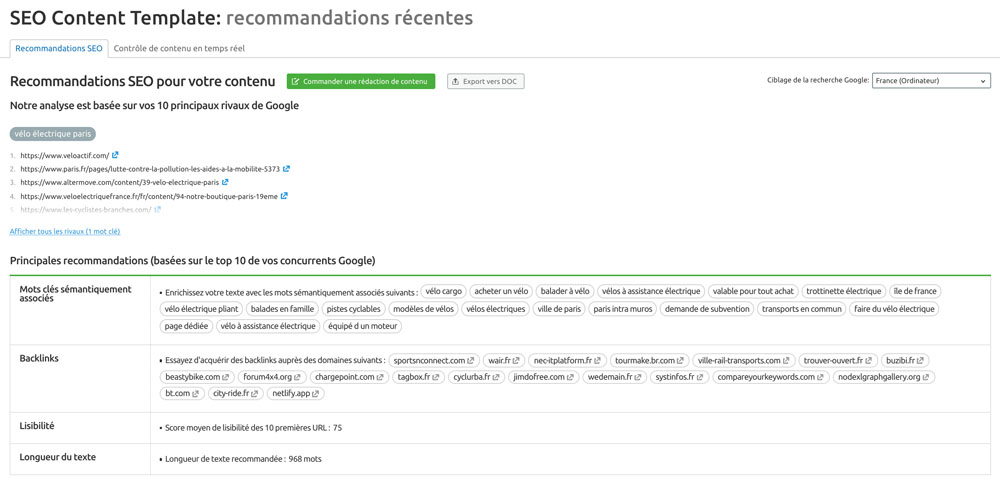This screenshot has height=484, width=1000.
Task: Expand Afficher tous les rivaux link
Action: (x=65, y=231)
